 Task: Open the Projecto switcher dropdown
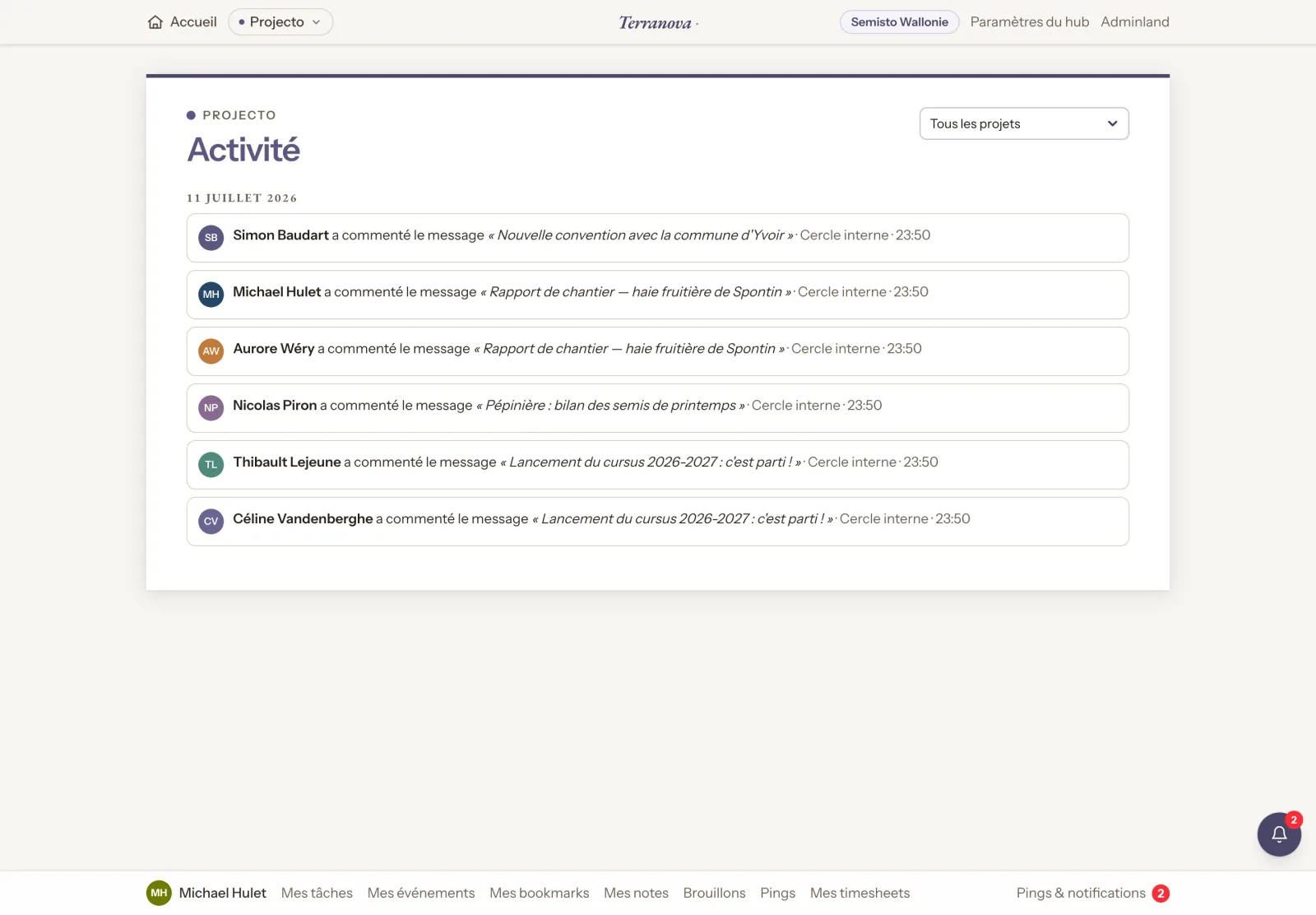point(280,22)
